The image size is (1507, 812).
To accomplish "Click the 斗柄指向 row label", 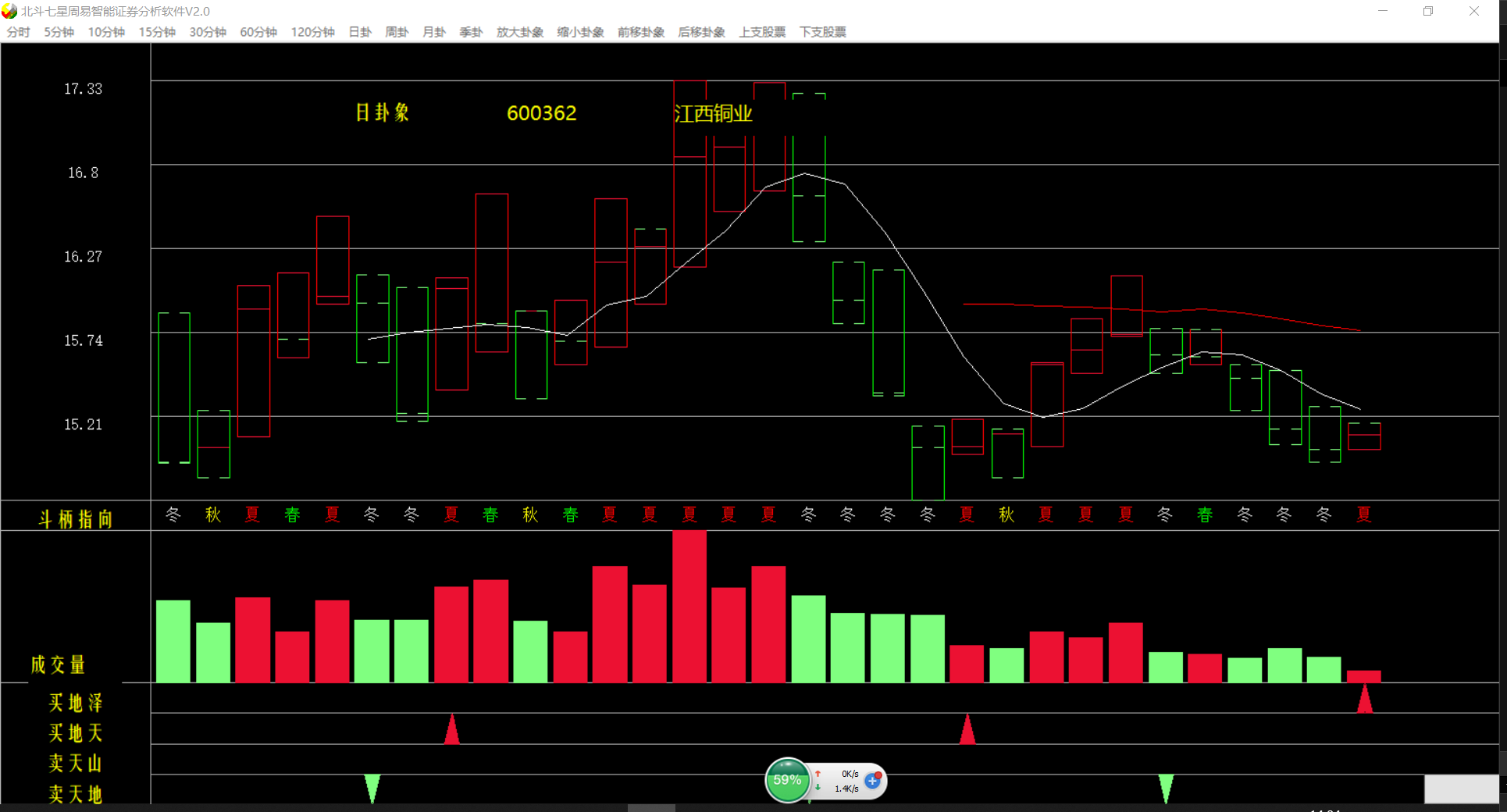I will (x=76, y=519).
